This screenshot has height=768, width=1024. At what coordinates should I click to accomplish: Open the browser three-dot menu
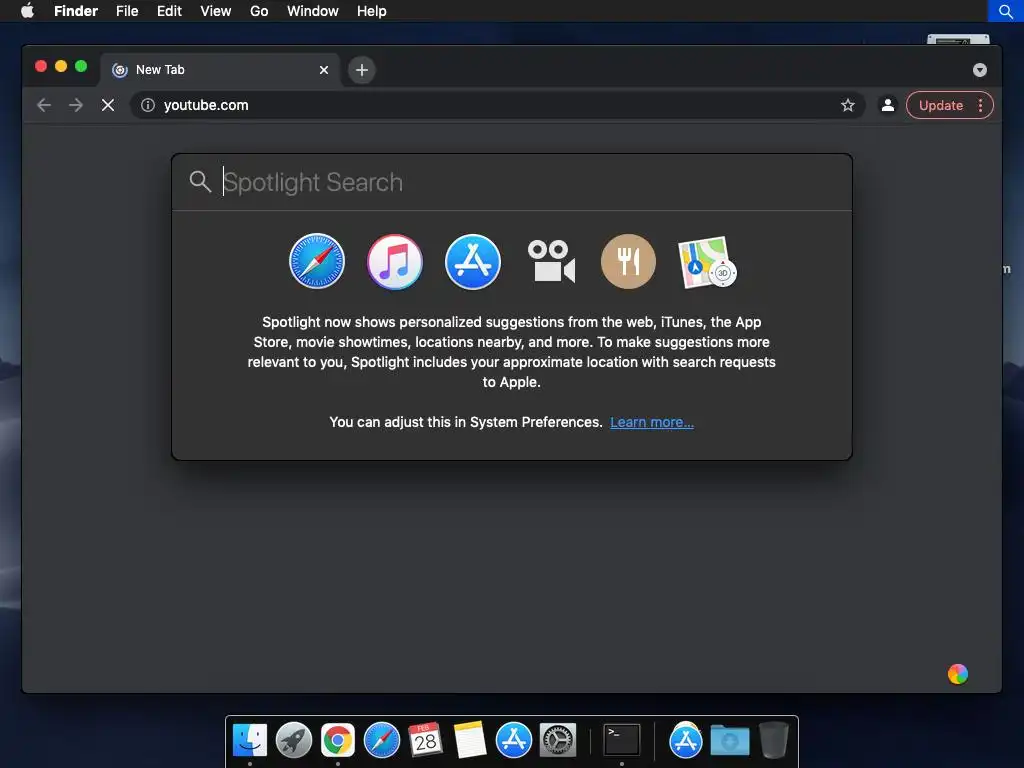[x=980, y=105]
